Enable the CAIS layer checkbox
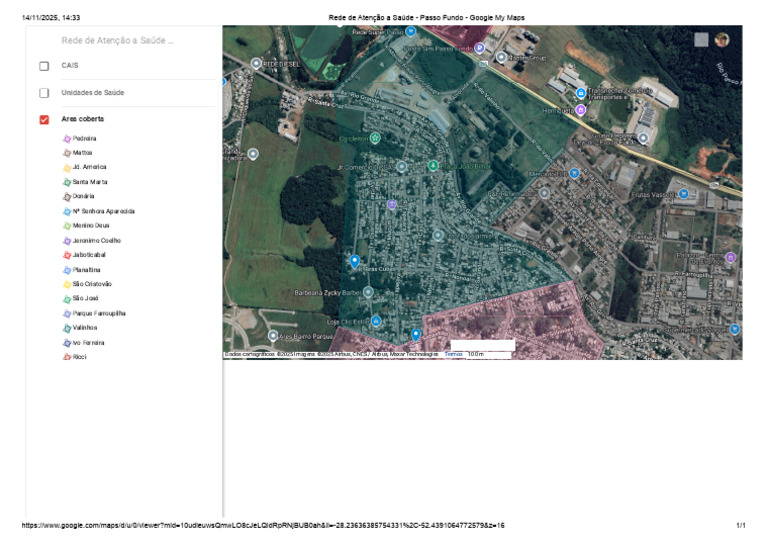The width and height of the screenshot is (768, 543). coord(44,66)
